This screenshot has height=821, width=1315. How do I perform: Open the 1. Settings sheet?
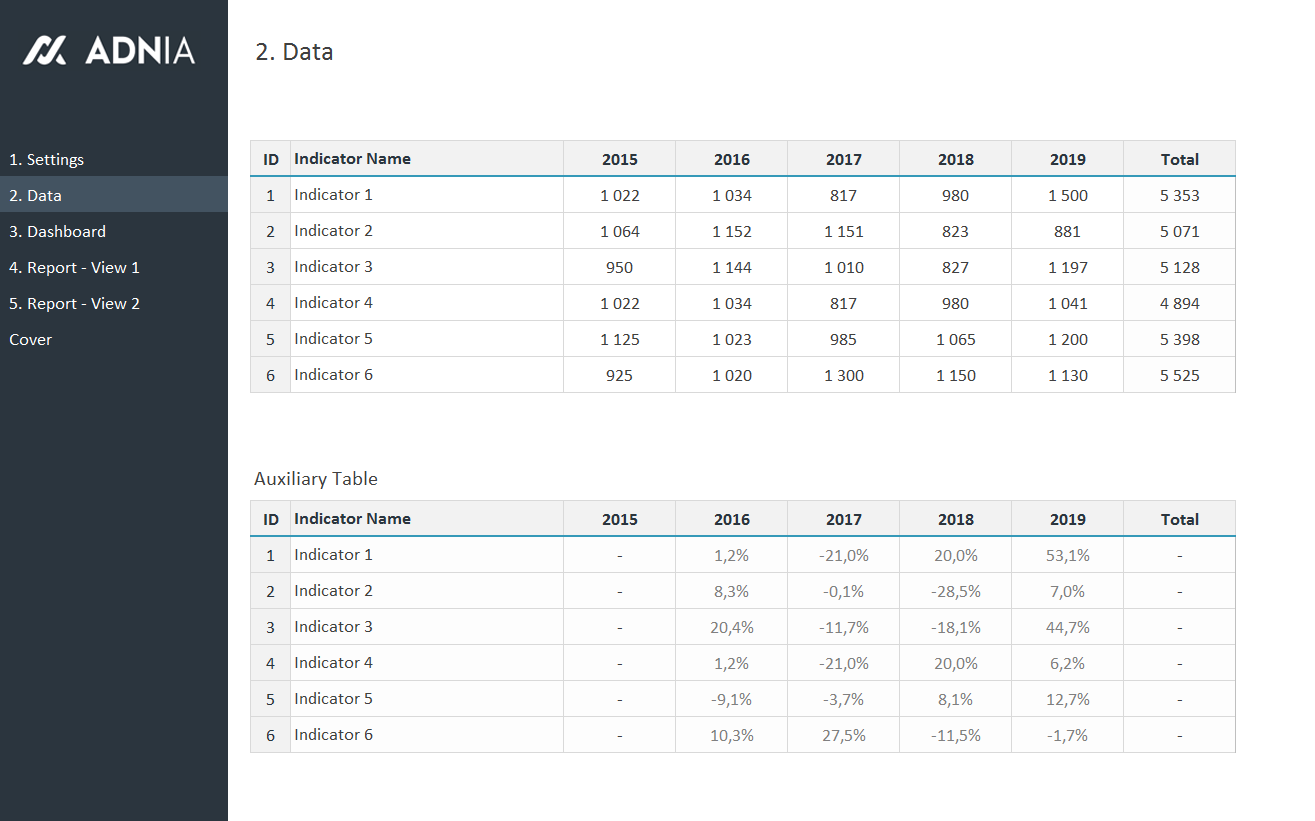(x=47, y=160)
